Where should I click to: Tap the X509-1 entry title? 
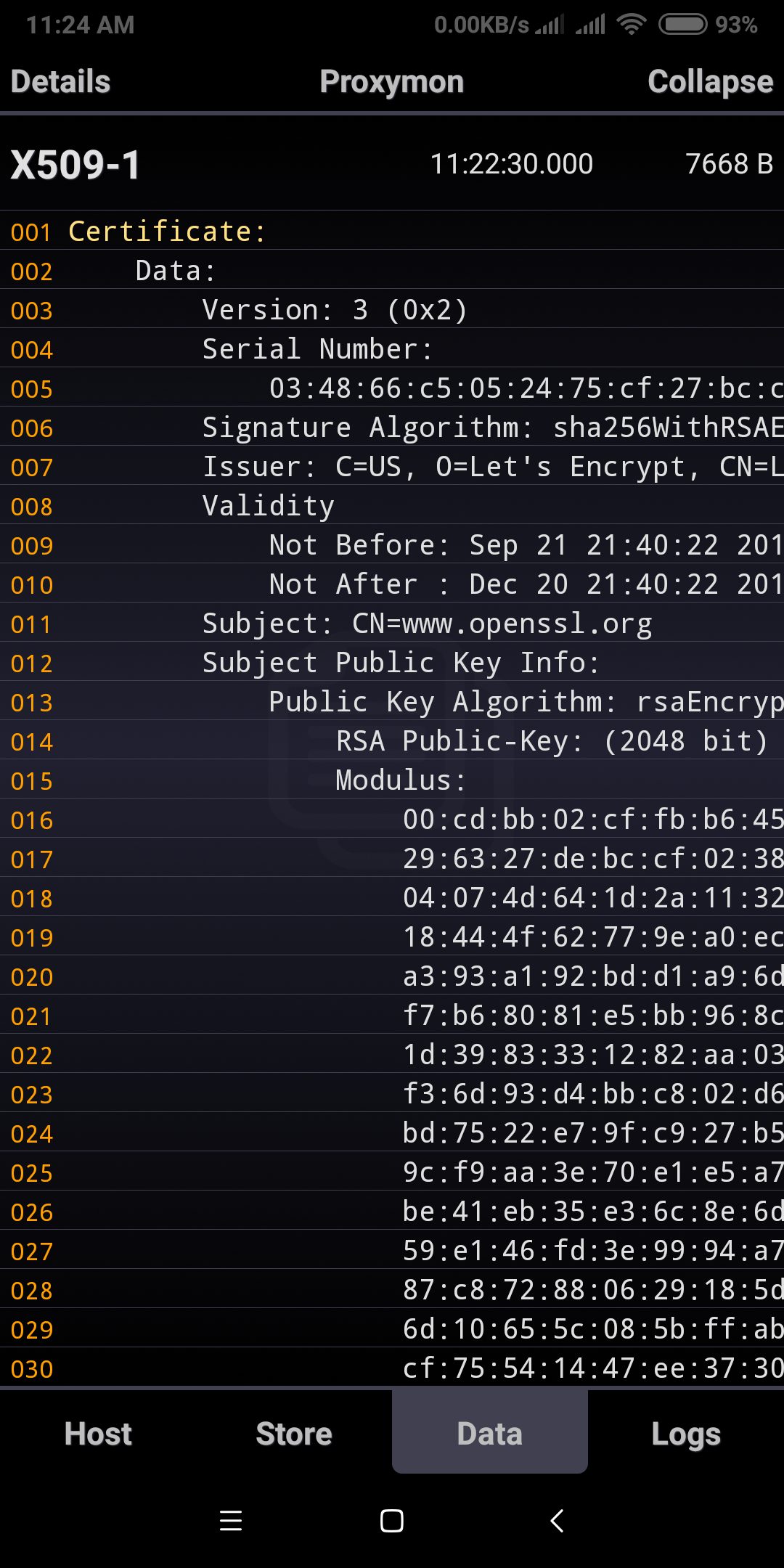click(x=76, y=165)
